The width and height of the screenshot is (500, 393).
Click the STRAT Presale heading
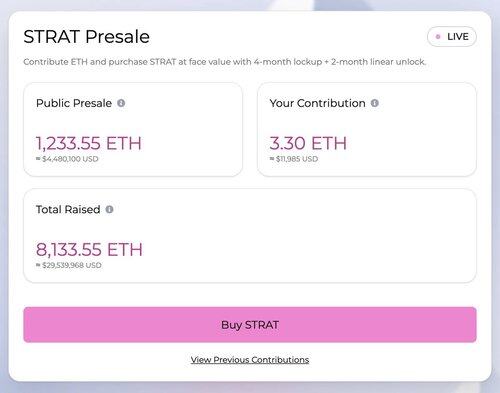(86, 37)
